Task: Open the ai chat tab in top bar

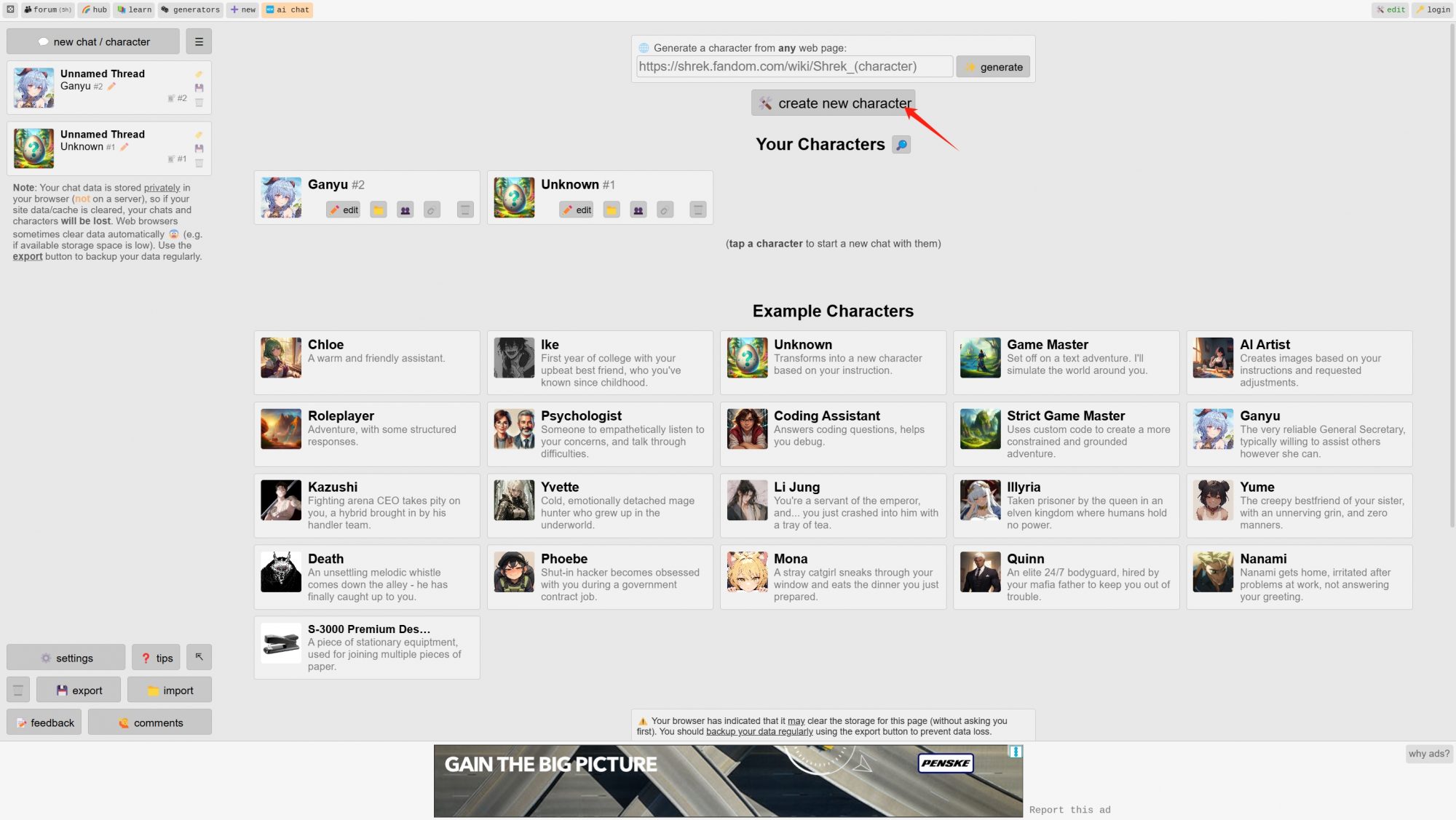Action: click(x=288, y=9)
